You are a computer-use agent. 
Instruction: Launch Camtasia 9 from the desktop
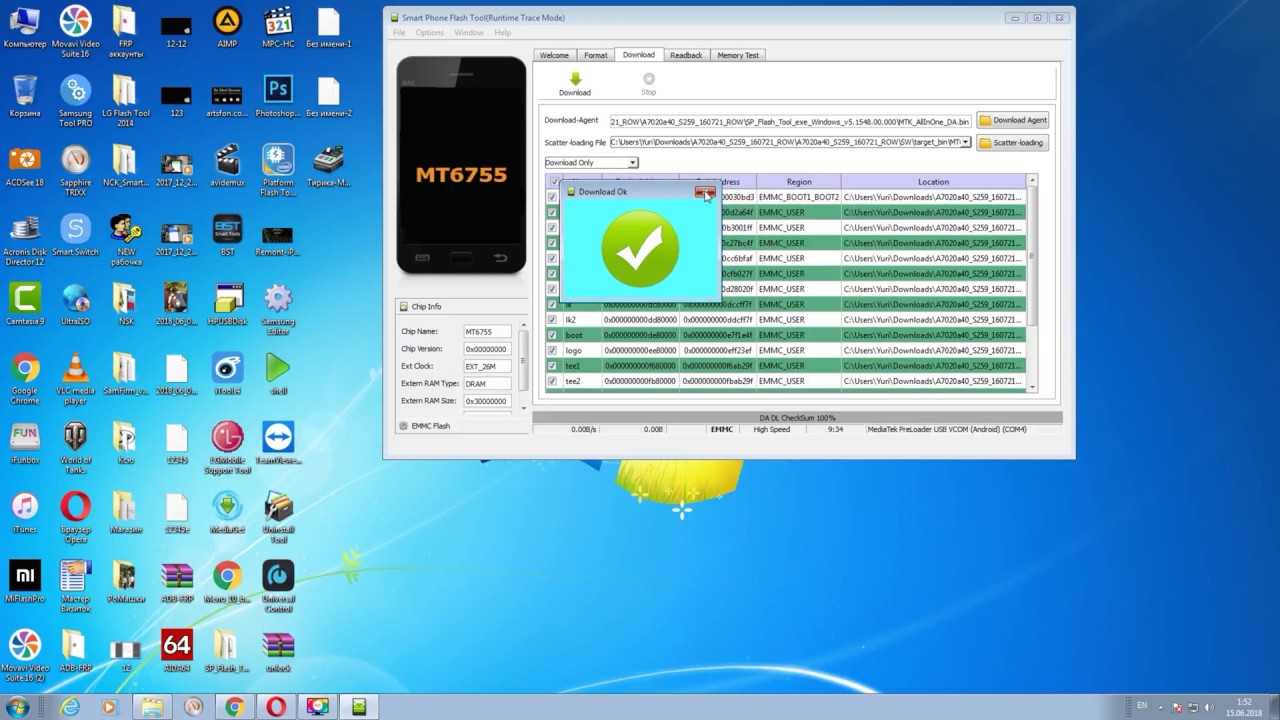click(x=25, y=304)
